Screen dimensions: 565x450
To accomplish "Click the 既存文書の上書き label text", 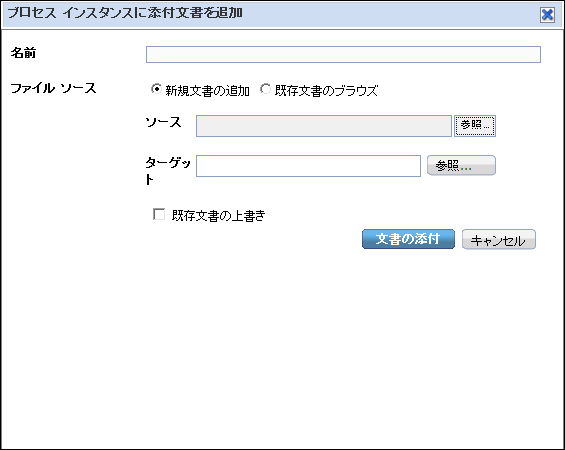I will coord(218,215).
